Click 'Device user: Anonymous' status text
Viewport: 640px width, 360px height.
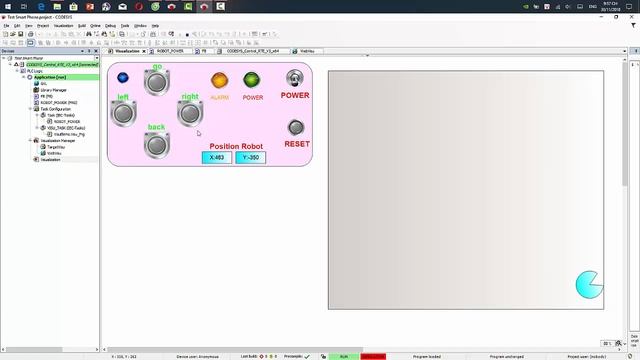pos(198,357)
